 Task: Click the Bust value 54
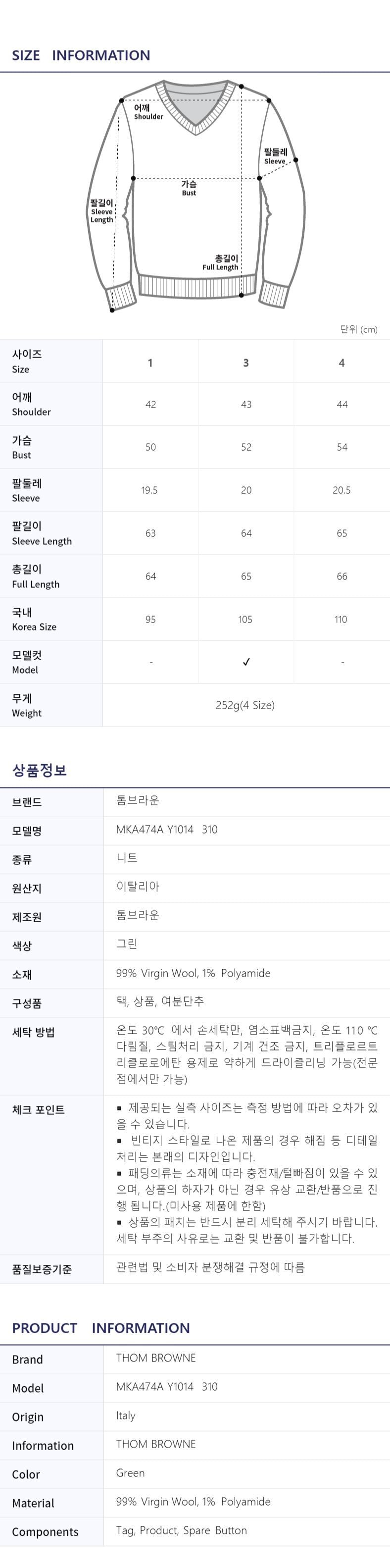pyautogui.click(x=342, y=447)
